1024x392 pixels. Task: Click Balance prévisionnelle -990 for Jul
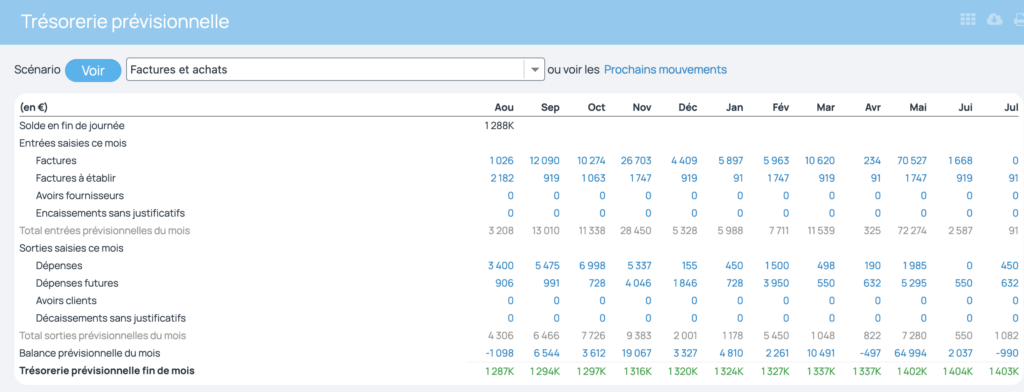[x=1006, y=353]
